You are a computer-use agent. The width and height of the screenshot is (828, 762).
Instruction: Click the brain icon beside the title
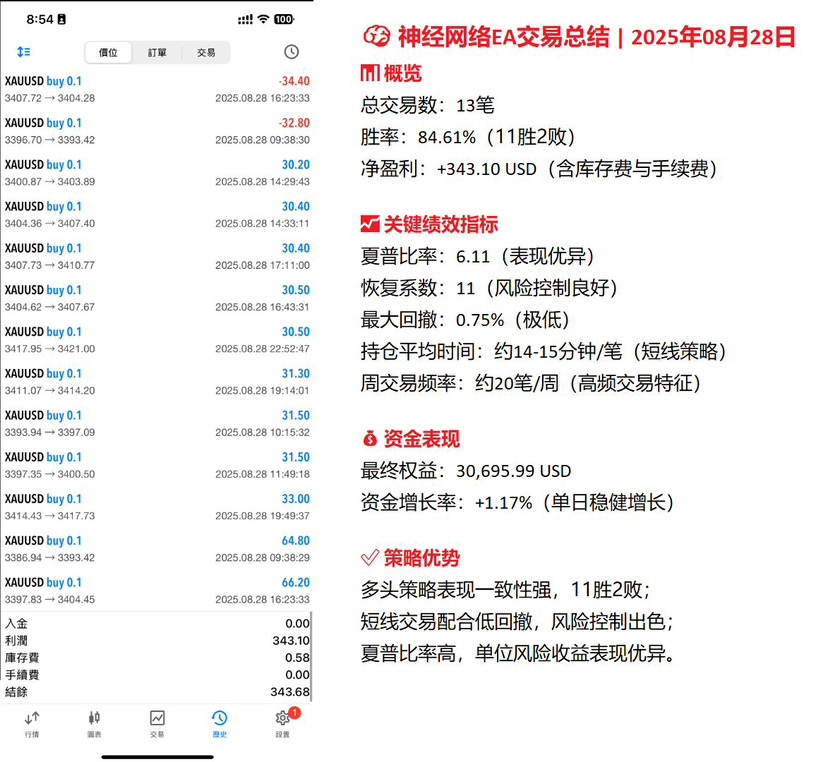(377, 36)
